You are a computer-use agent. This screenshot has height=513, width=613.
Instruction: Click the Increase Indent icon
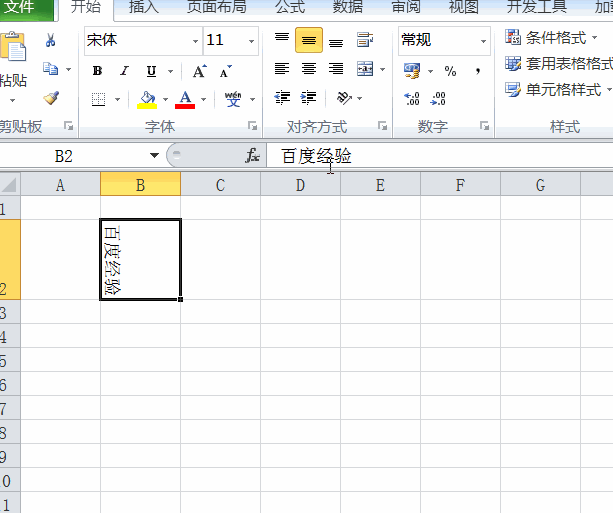click(x=308, y=97)
